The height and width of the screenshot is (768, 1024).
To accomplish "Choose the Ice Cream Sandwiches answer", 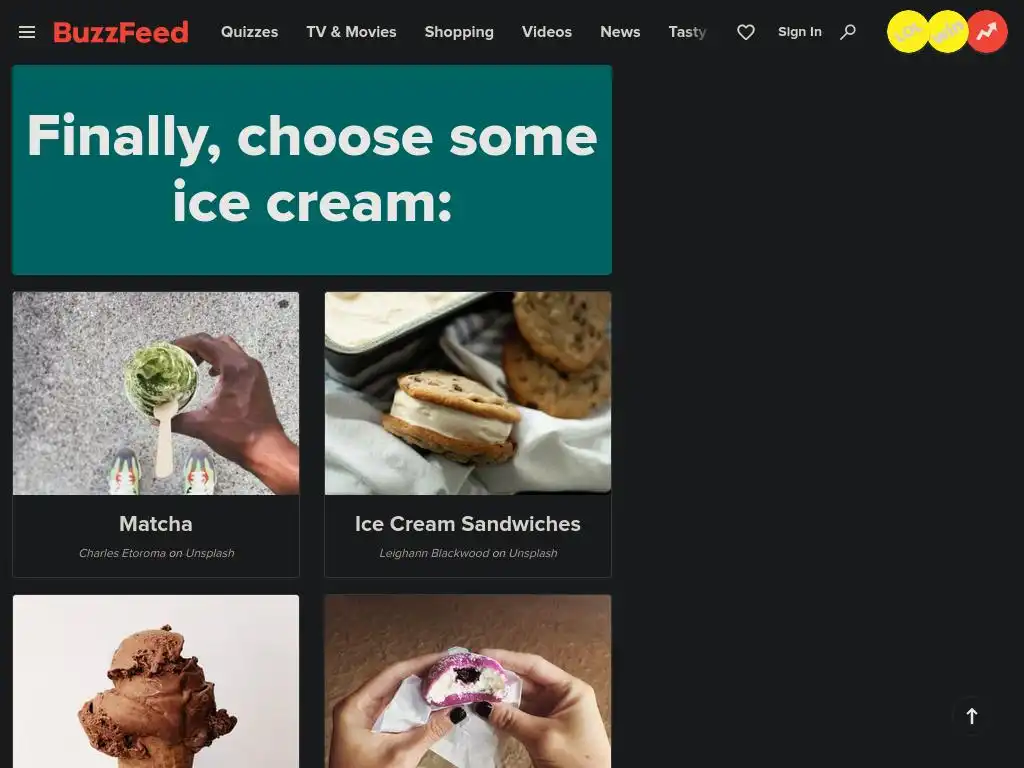I will coord(468,434).
